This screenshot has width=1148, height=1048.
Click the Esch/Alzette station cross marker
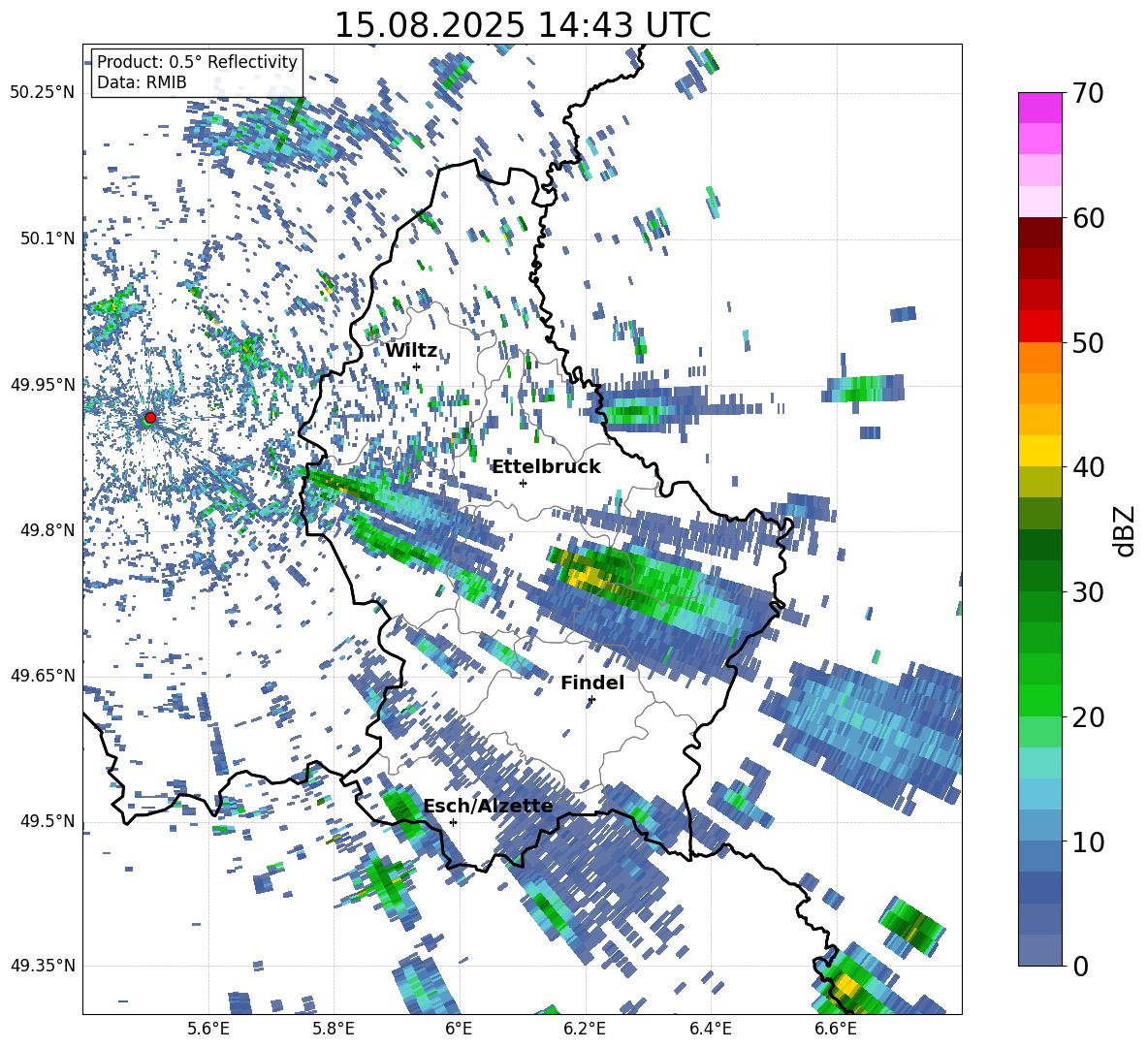point(453,822)
